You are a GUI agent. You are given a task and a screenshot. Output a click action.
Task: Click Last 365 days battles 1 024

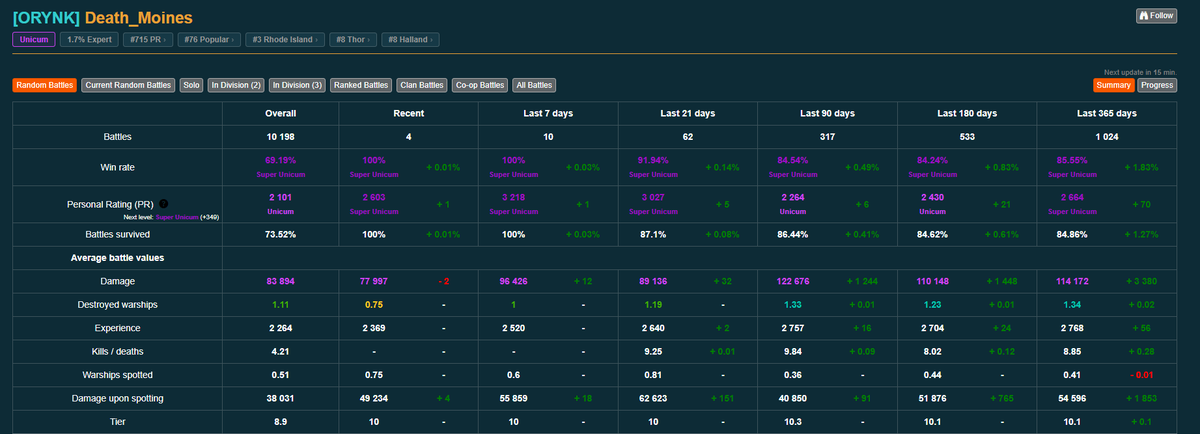pyautogui.click(x=1107, y=135)
